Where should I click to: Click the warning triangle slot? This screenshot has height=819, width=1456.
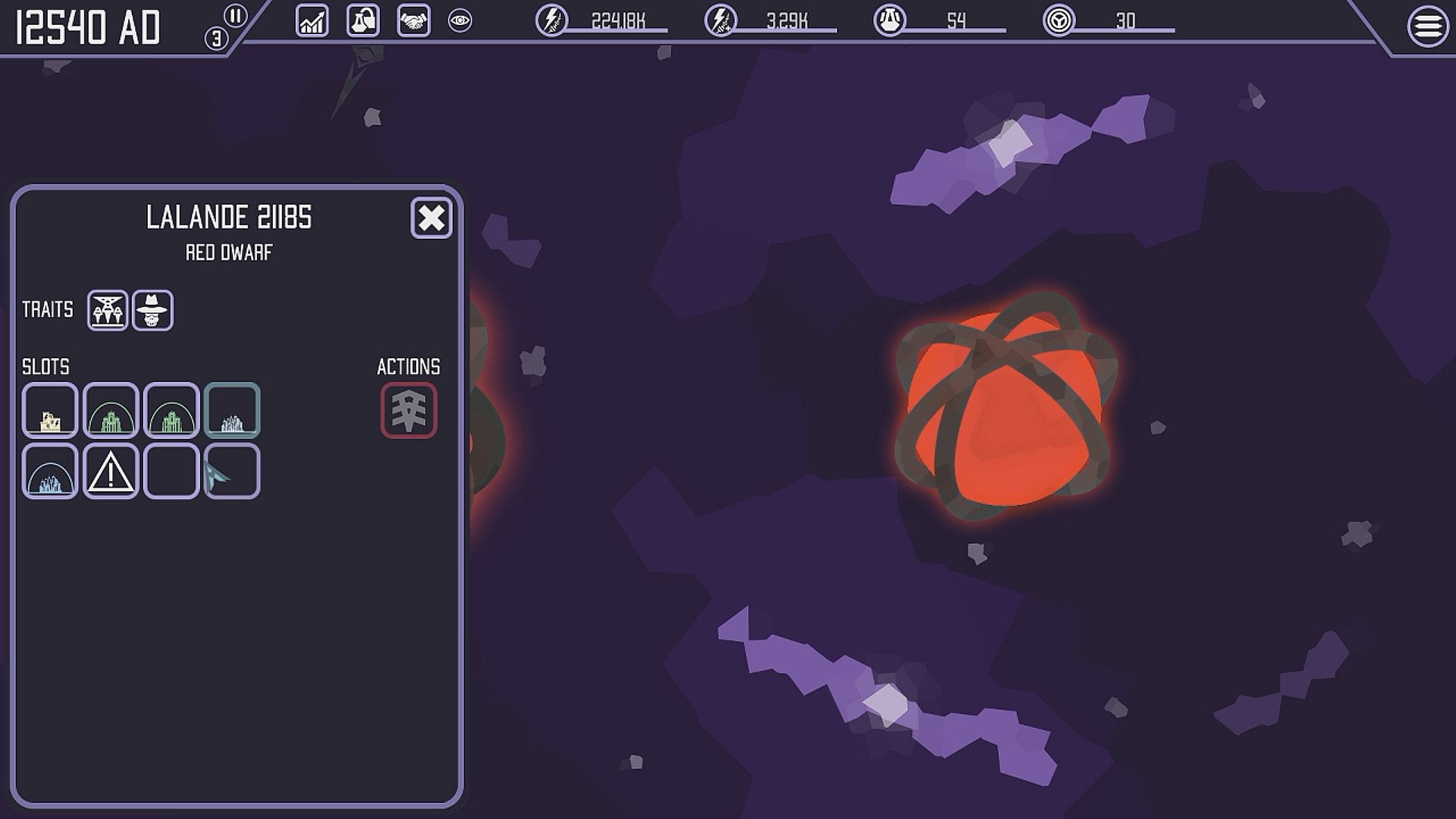pyautogui.click(x=111, y=471)
